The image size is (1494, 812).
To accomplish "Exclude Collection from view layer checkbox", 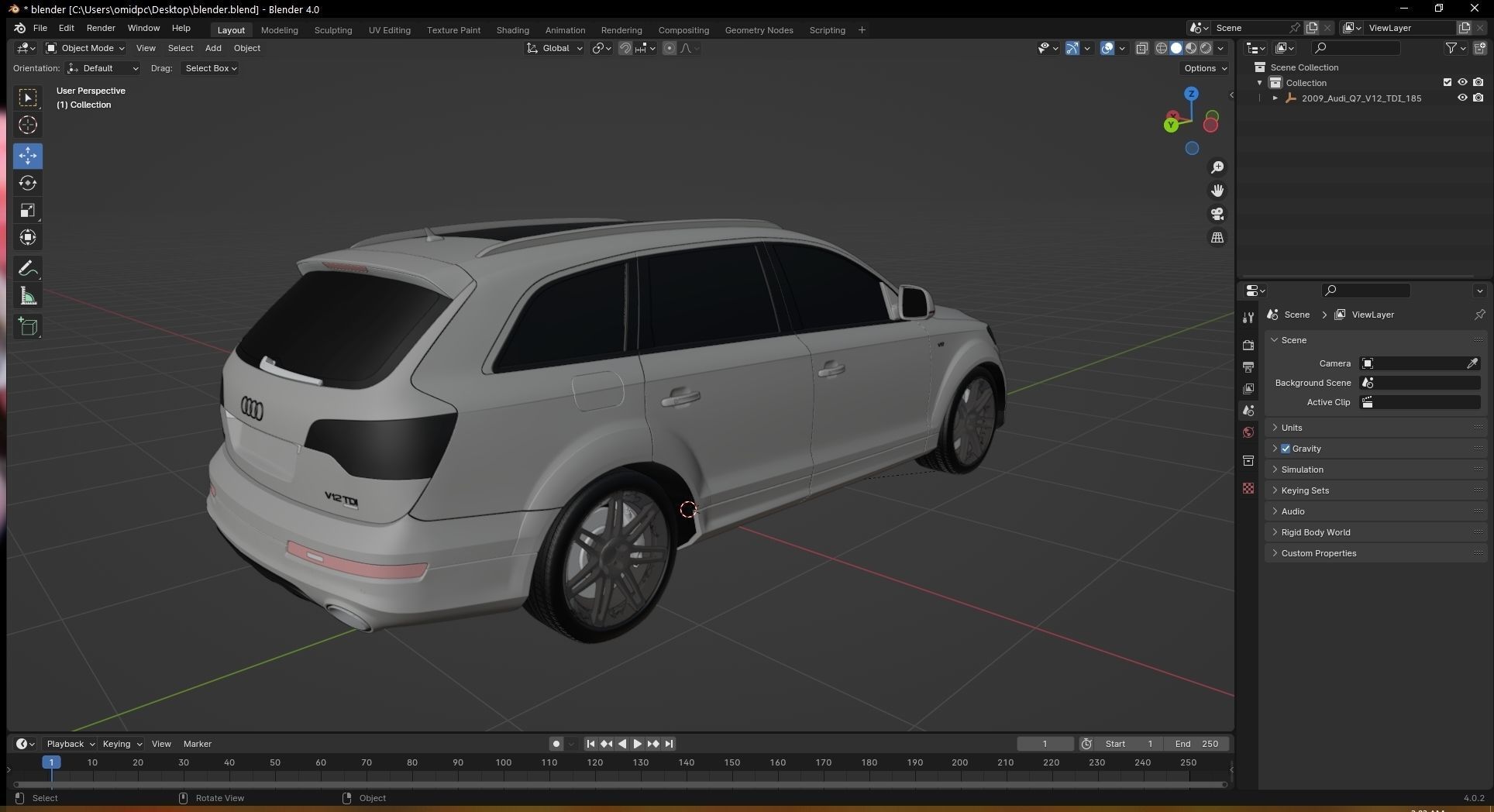I will click(1447, 82).
